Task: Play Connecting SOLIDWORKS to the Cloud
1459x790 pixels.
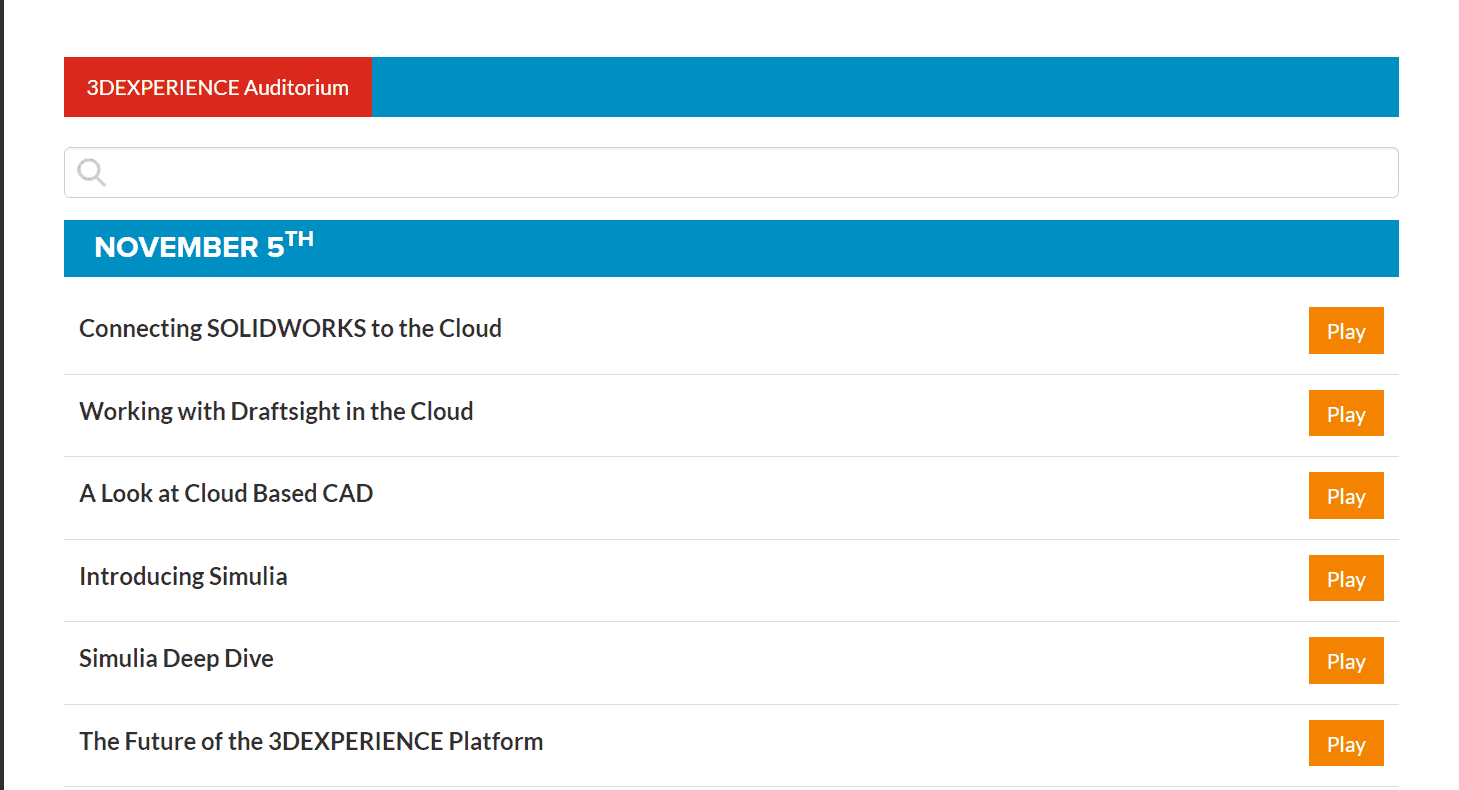Action: [x=1346, y=331]
